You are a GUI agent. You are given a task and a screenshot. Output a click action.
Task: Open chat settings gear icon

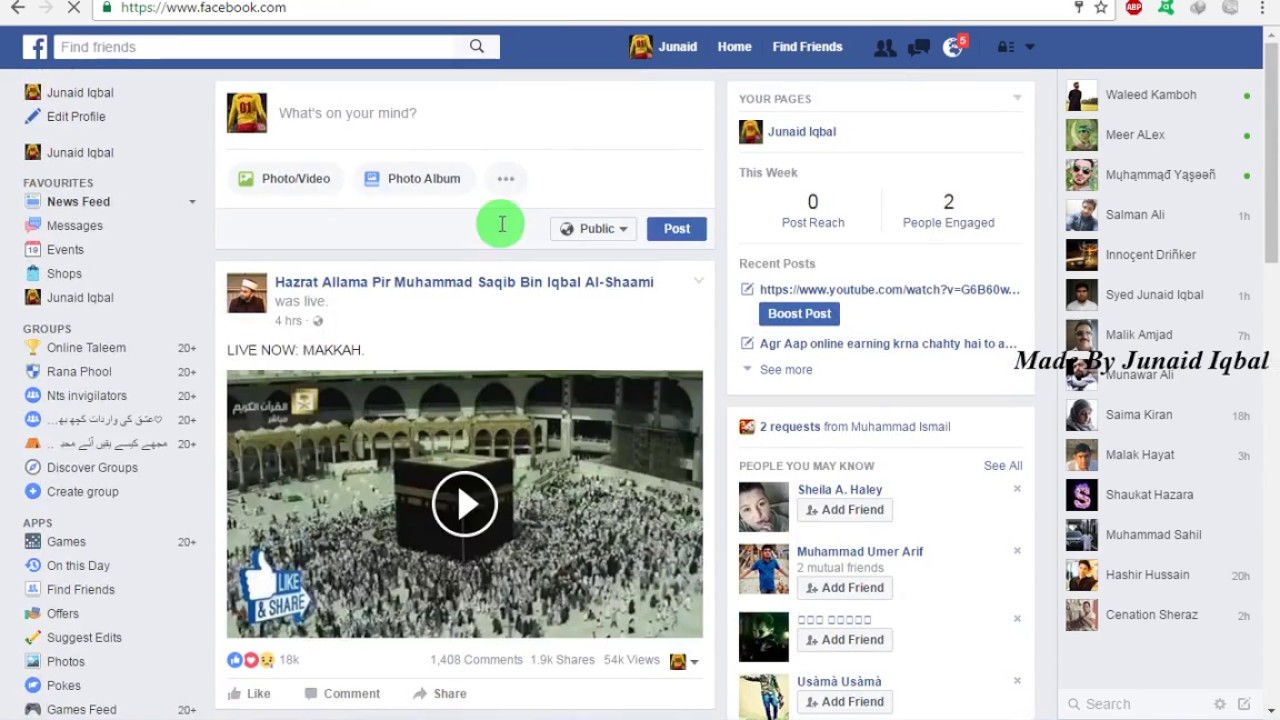[1219, 704]
